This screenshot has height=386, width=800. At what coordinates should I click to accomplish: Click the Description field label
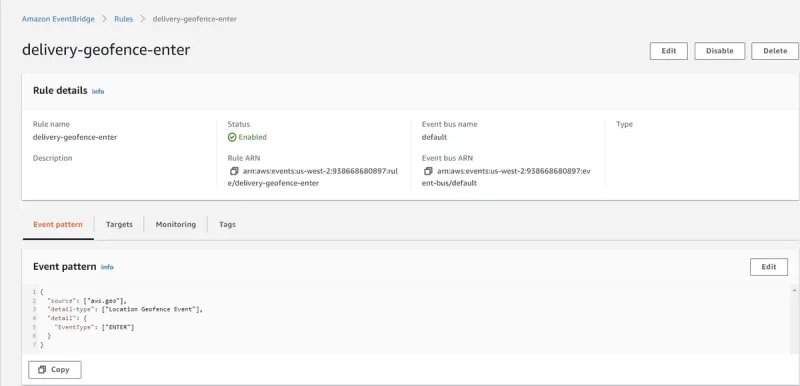[x=53, y=158]
